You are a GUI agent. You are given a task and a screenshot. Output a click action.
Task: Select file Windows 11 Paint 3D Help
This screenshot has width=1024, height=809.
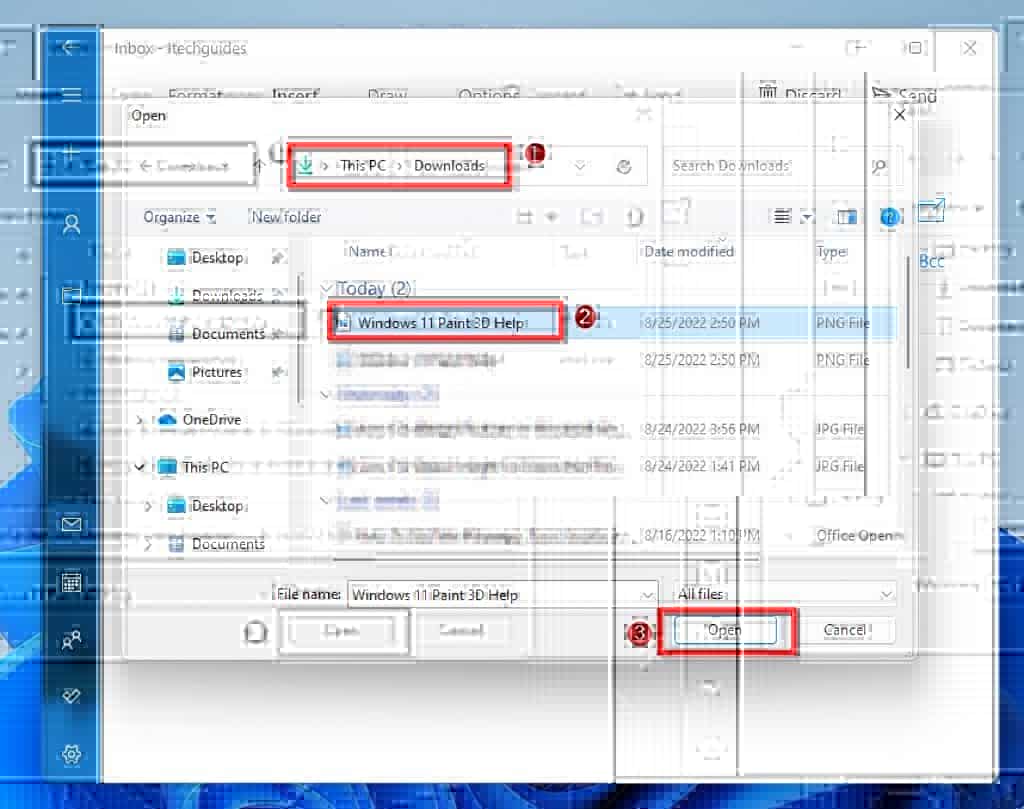[x=441, y=323]
